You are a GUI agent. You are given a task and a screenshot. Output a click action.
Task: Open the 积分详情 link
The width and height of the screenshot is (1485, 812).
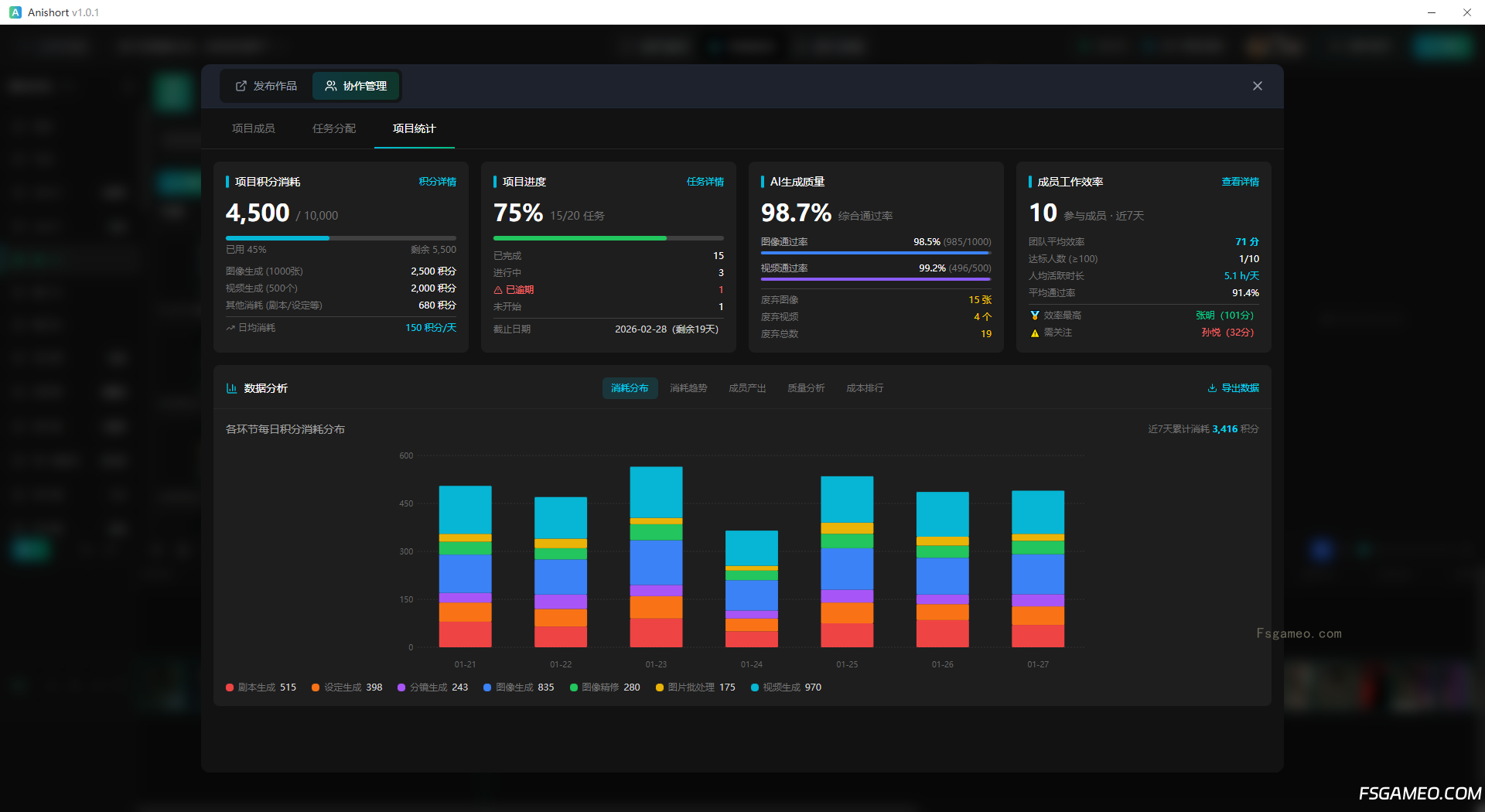(437, 182)
